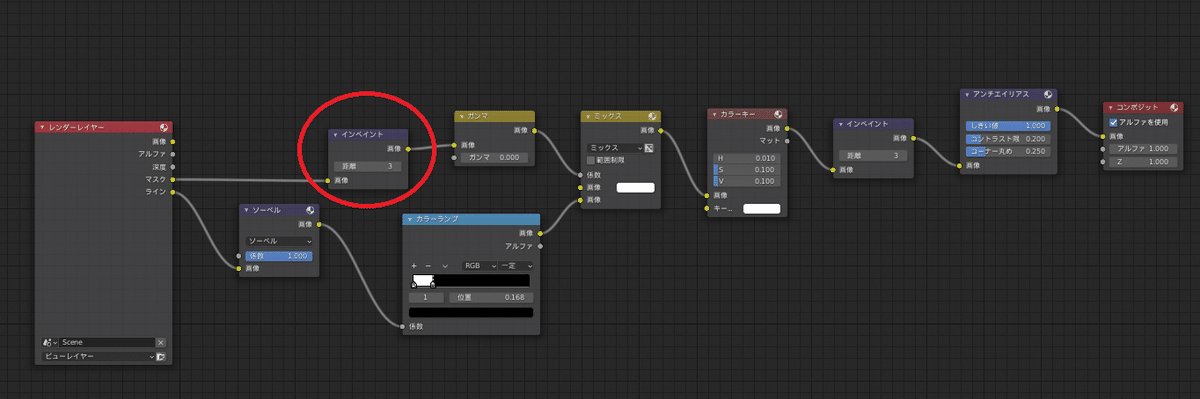Viewport: 1200px width, 399px height.
Task: Toggle preview icon on Sobel node header
Action: [310, 211]
